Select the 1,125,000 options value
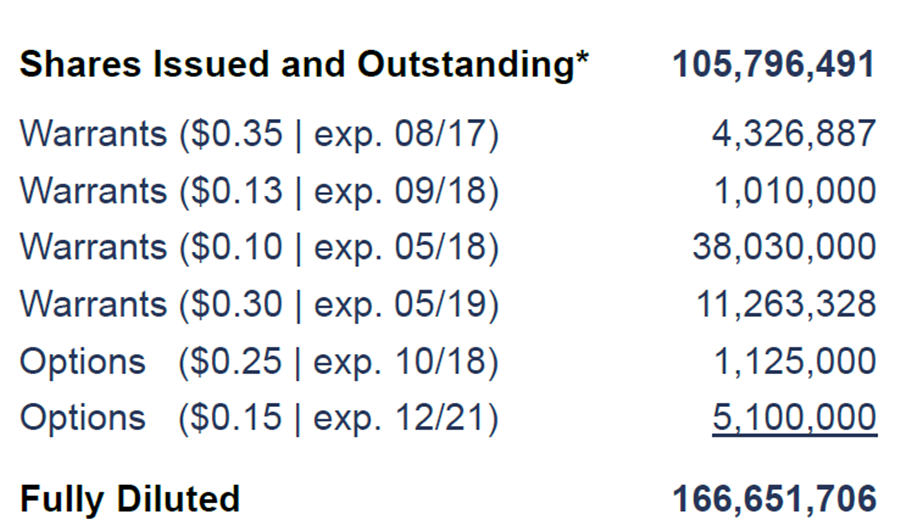Screen dimensions: 900x525 pyautogui.click(x=795, y=361)
